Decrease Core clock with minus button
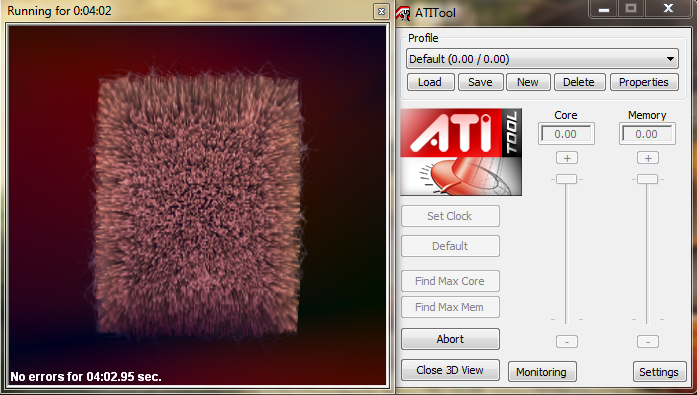697x395 pixels. pyautogui.click(x=567, y=342)
